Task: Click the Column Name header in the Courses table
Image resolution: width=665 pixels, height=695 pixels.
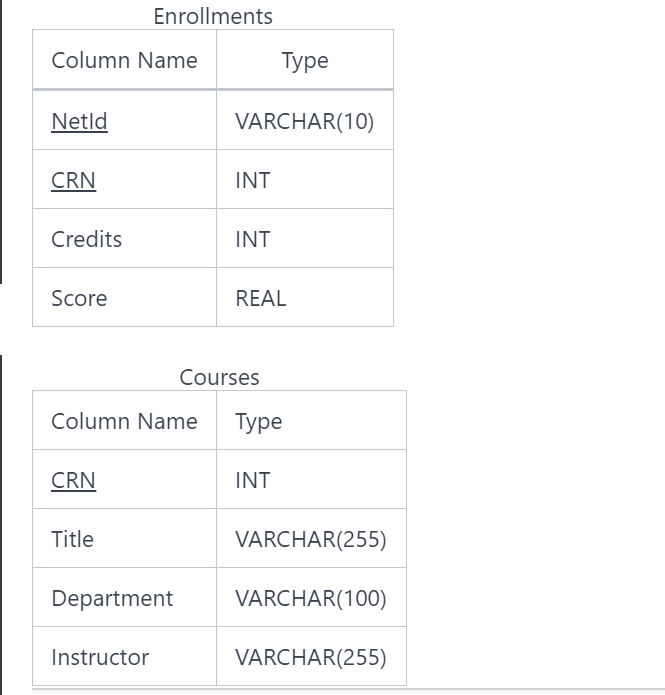Action: [124, 421]
